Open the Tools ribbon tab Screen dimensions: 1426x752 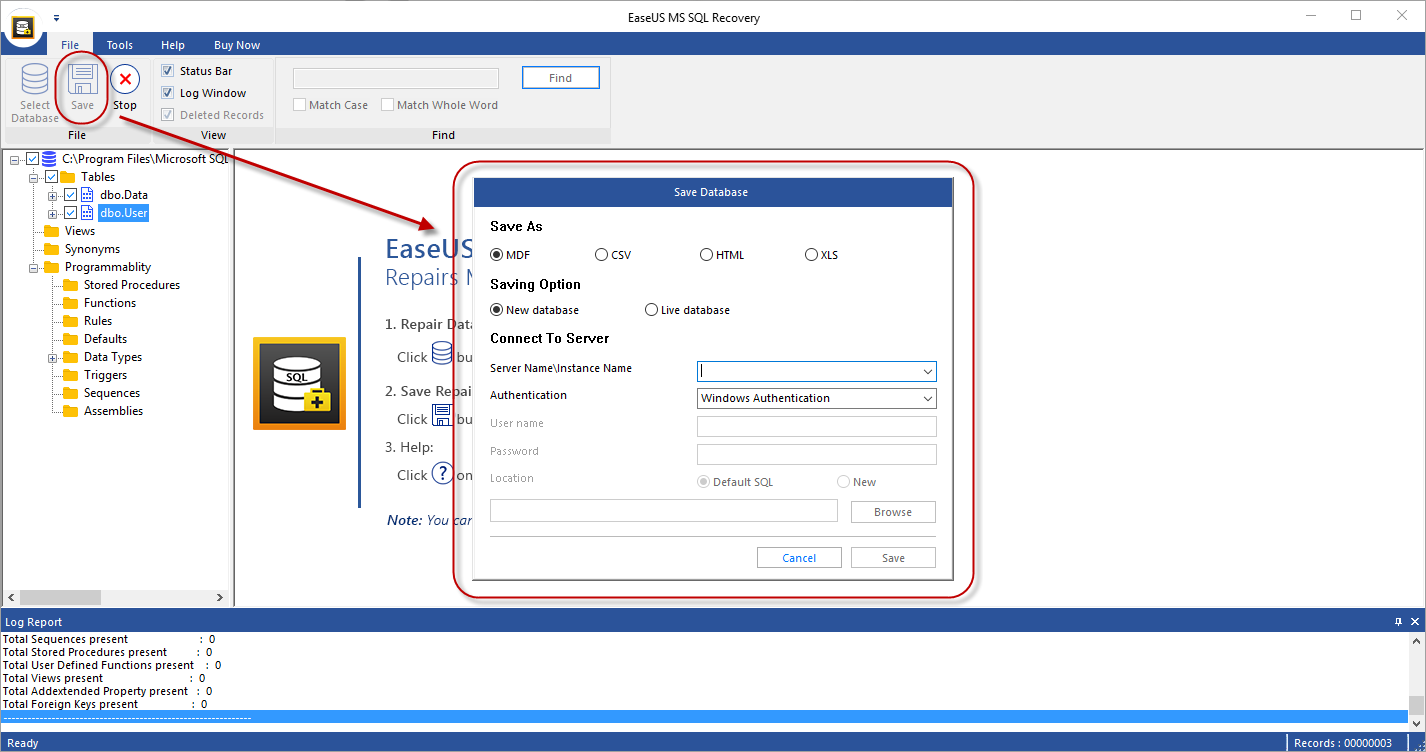[120, 45]
